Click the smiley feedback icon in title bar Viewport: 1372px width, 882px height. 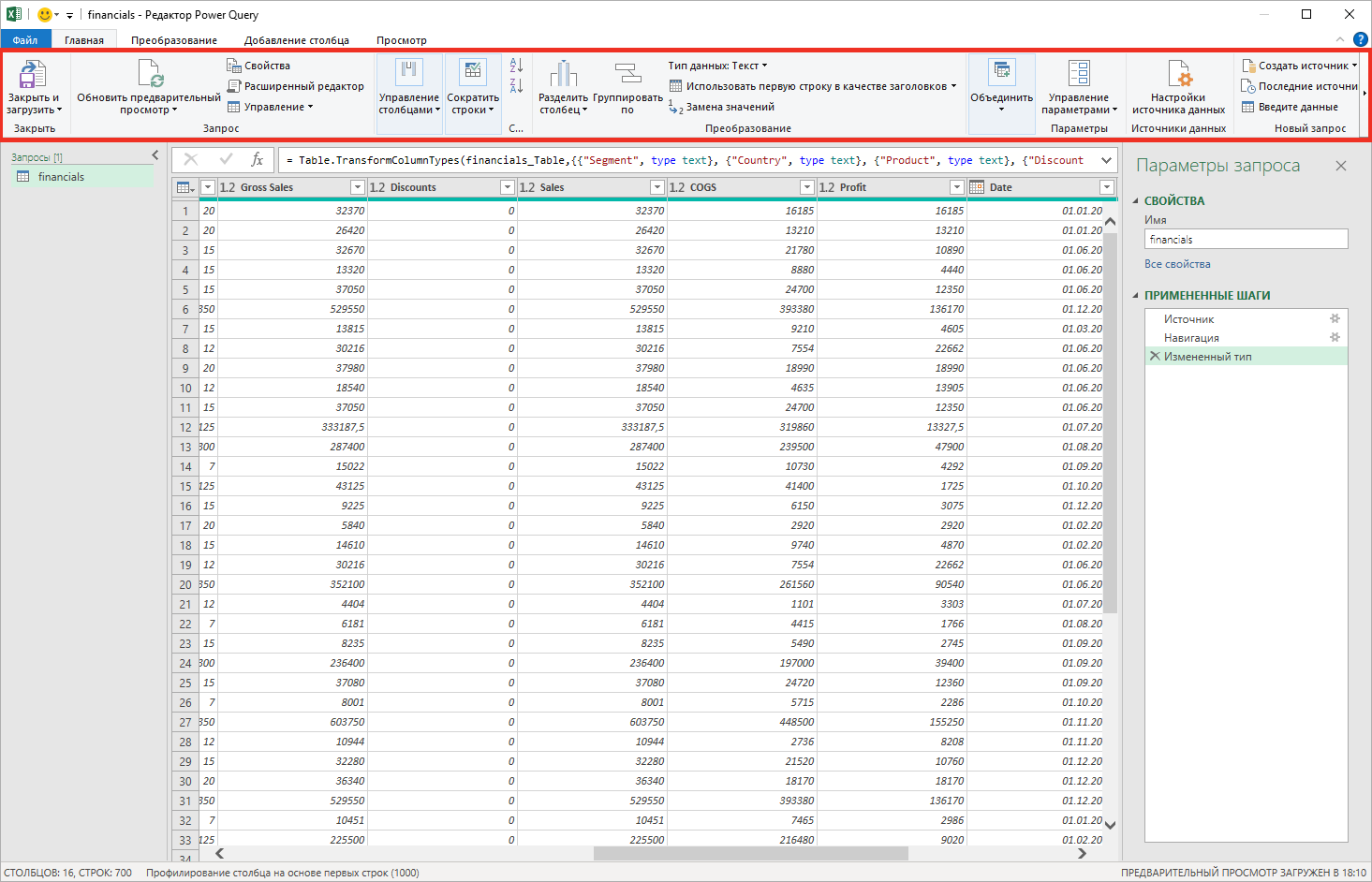pos(44,15)
